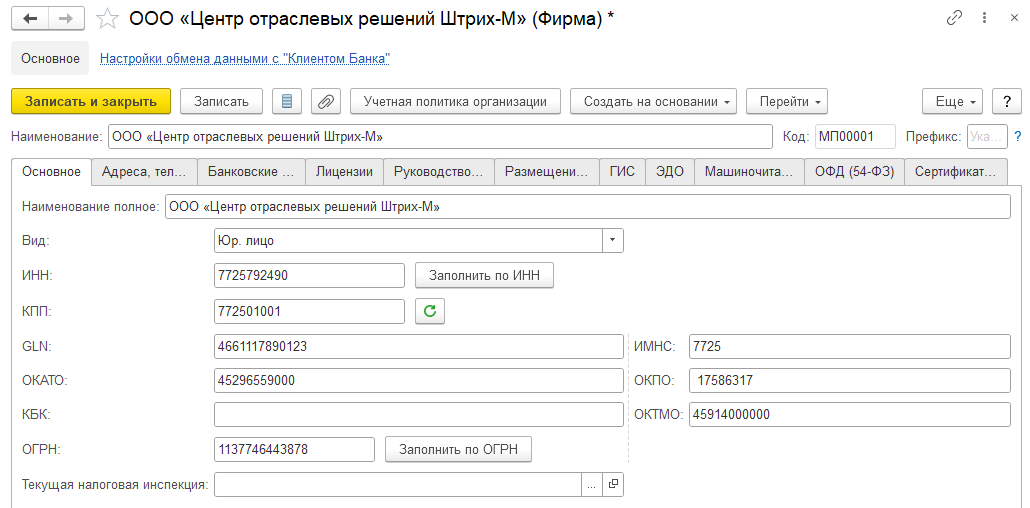The height and width of the screenshot is (508, 1030).
Task: Click Заполнить по ИНН button
Action: pyautogui.click(x=484, y=275)
